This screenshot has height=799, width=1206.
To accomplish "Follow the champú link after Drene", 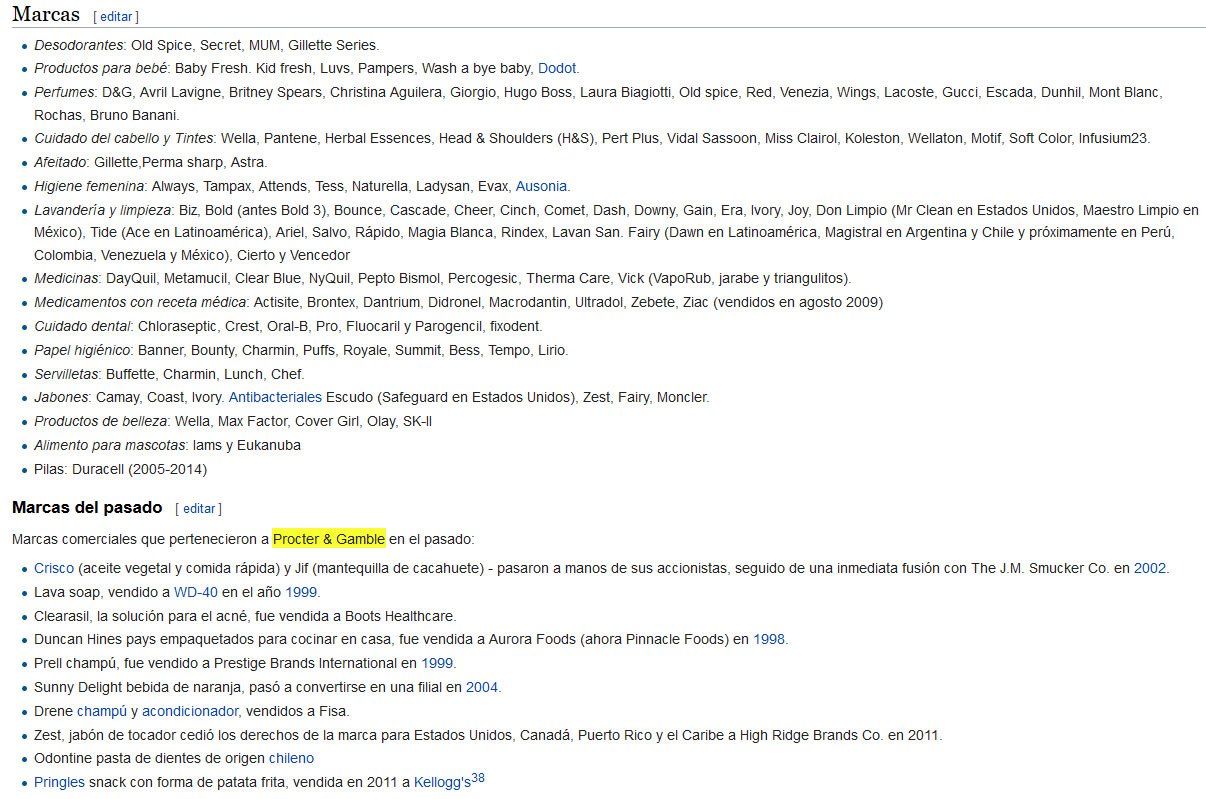I will click(x=102, y=711).
